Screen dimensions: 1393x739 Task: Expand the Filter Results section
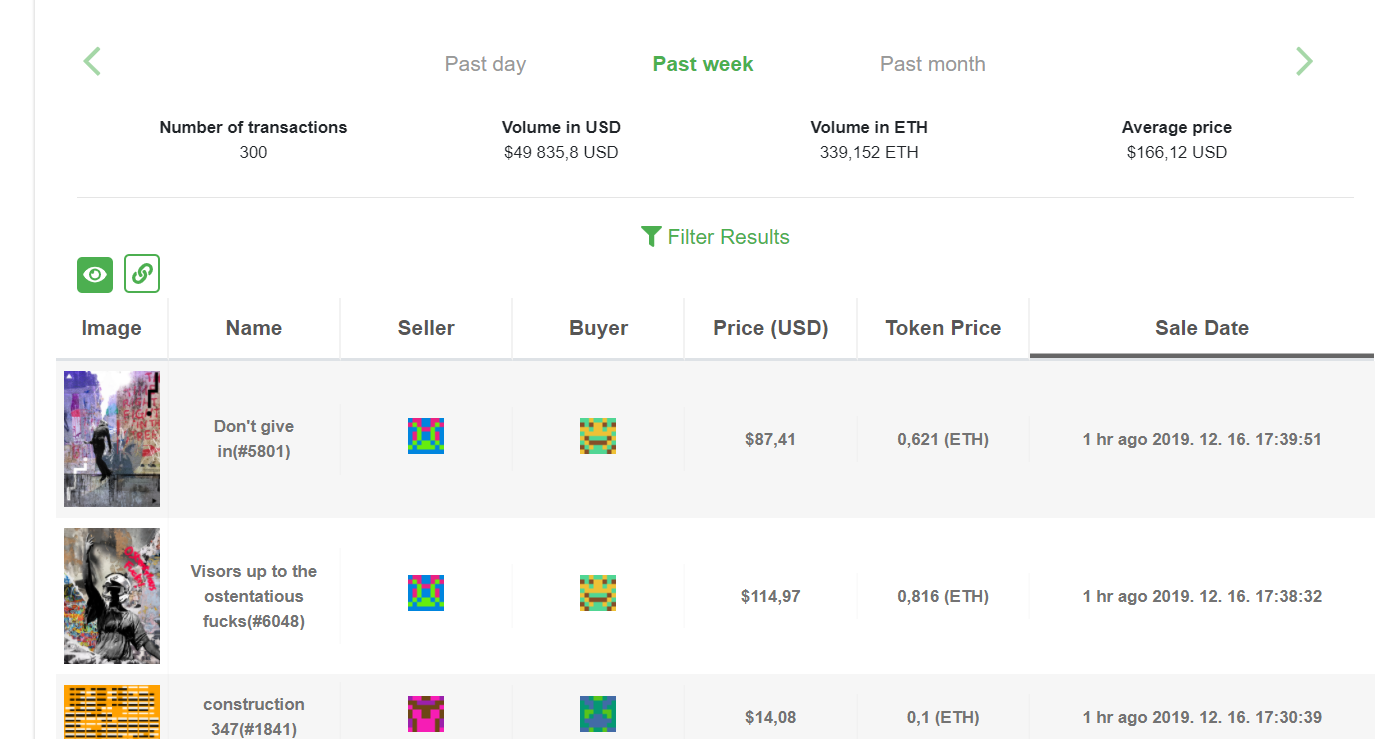[715, 237]
